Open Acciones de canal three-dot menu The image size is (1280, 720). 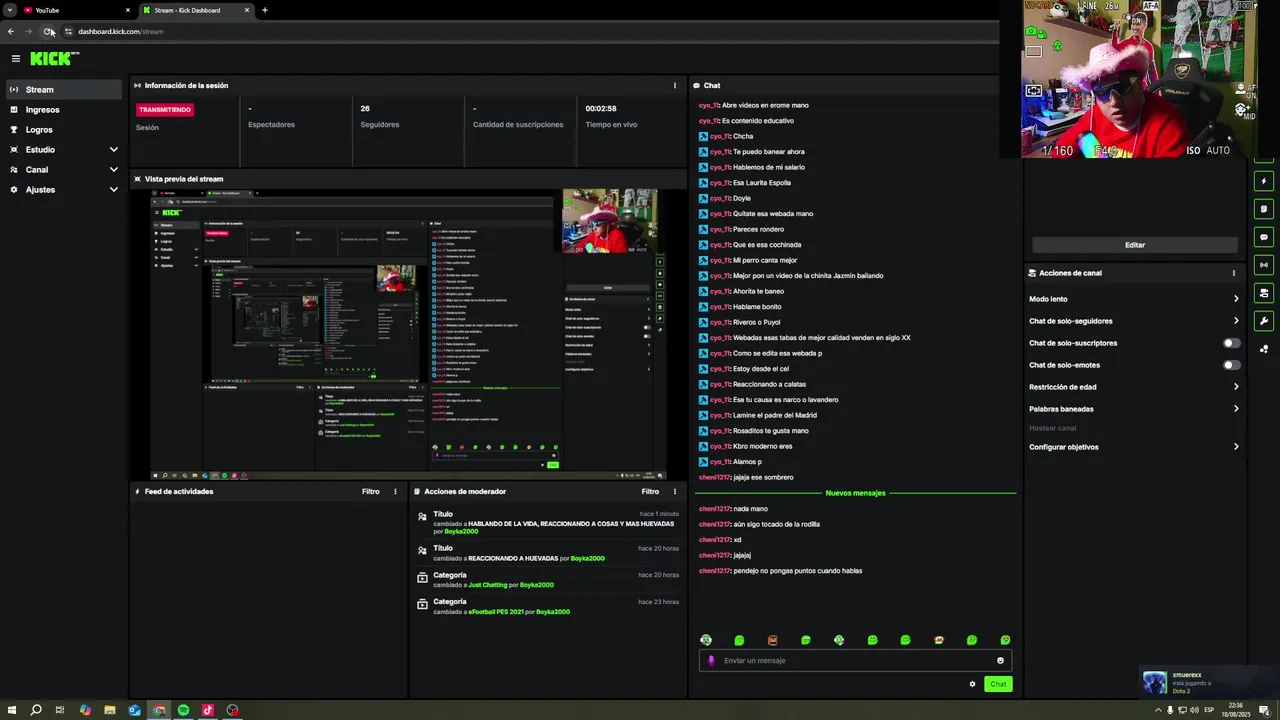(1233, 273)
